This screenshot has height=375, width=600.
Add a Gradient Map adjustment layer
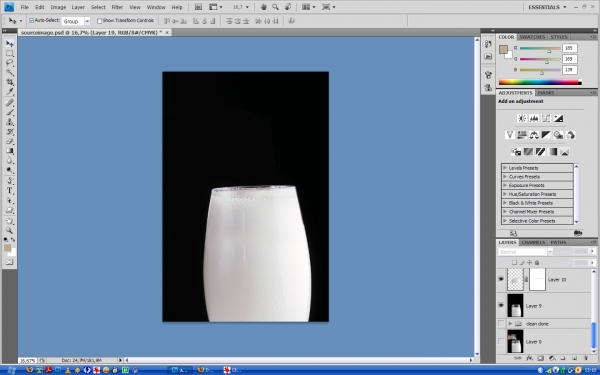(553, 152)
